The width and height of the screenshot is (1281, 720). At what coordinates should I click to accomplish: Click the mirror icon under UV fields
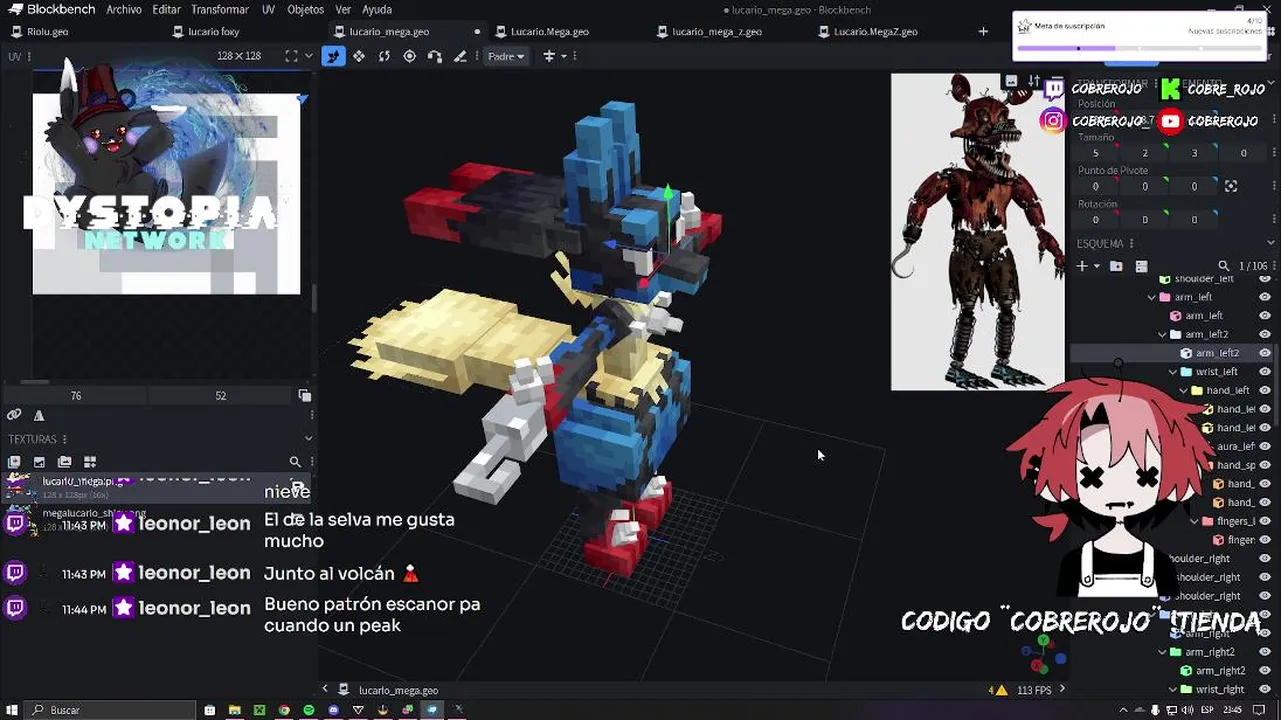coord(39,415)
